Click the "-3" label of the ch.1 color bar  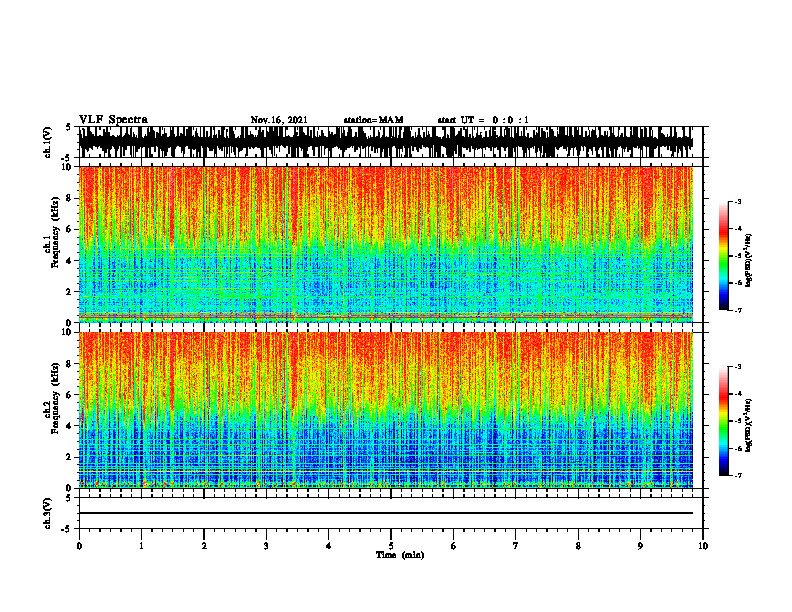[738, 201]
